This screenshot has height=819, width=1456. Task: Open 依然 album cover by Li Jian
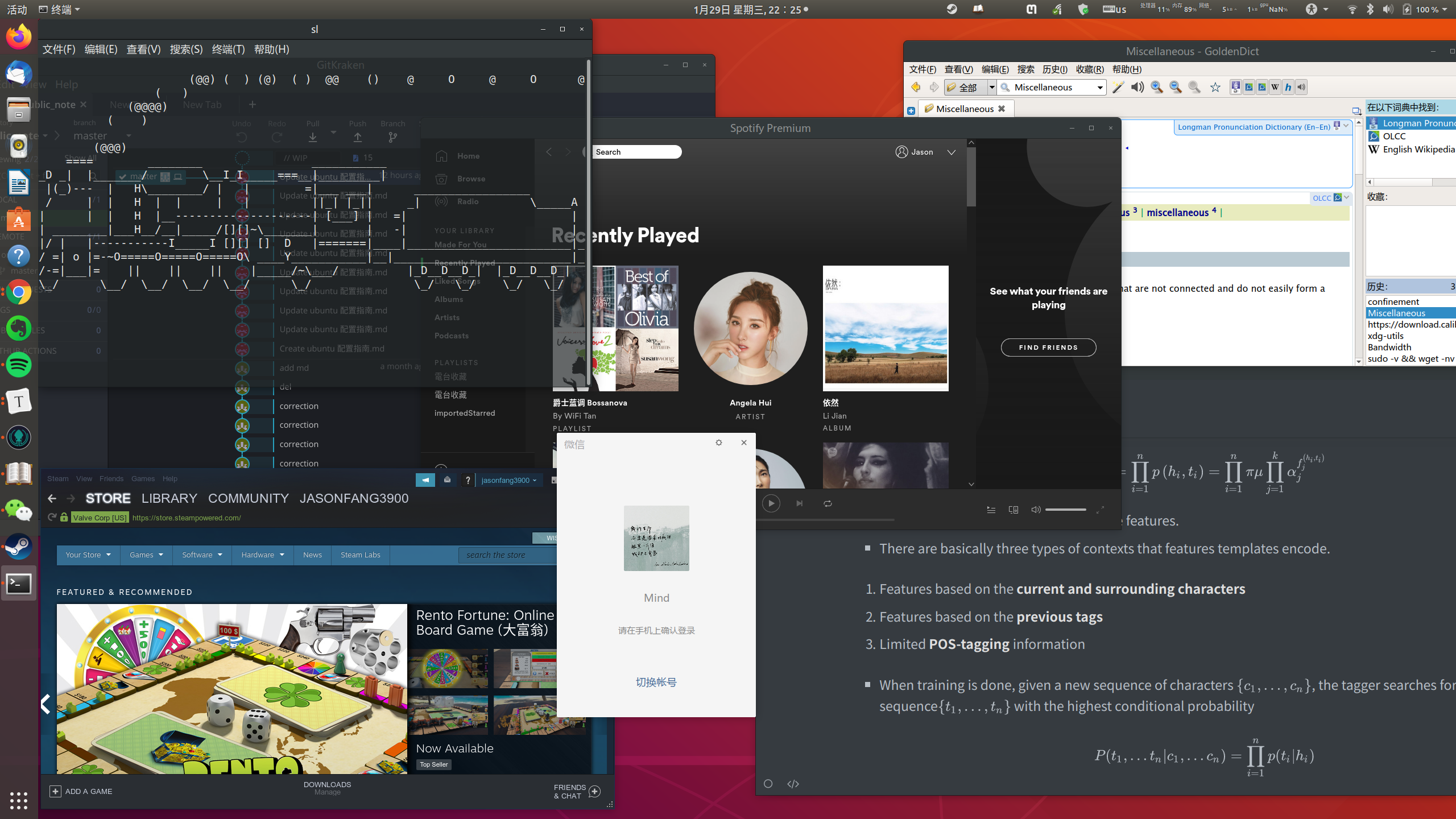[x=886, y=328]
